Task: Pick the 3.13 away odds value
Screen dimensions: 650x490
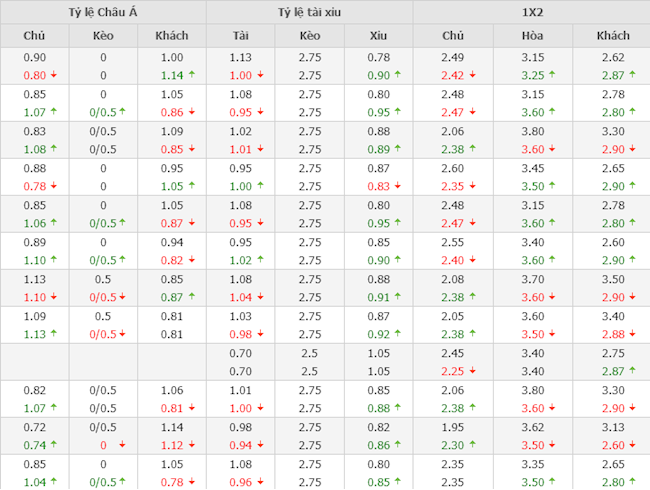Action: (612, 427)
